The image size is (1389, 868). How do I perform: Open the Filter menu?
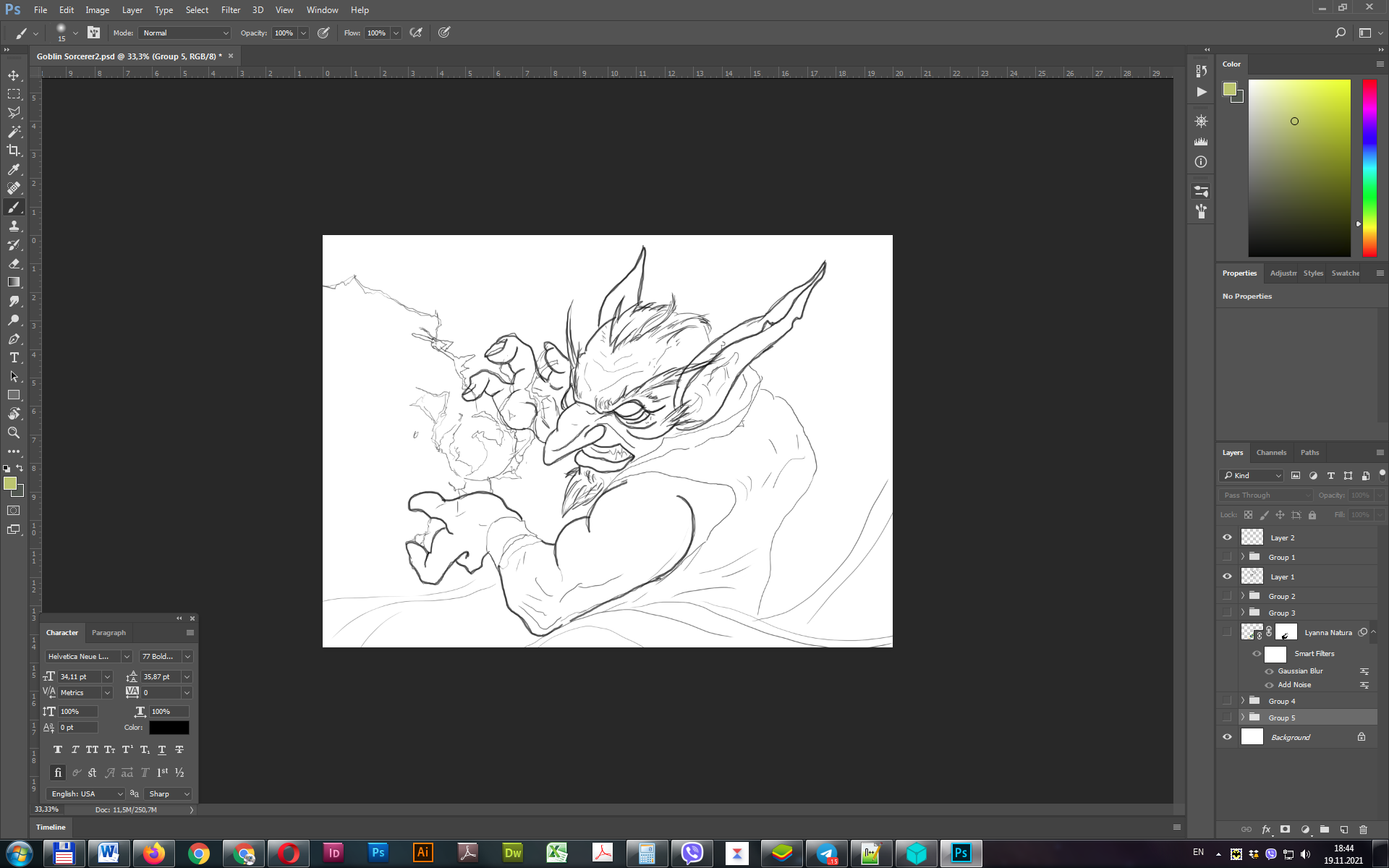pyautogui.click(x=231, y=10)
